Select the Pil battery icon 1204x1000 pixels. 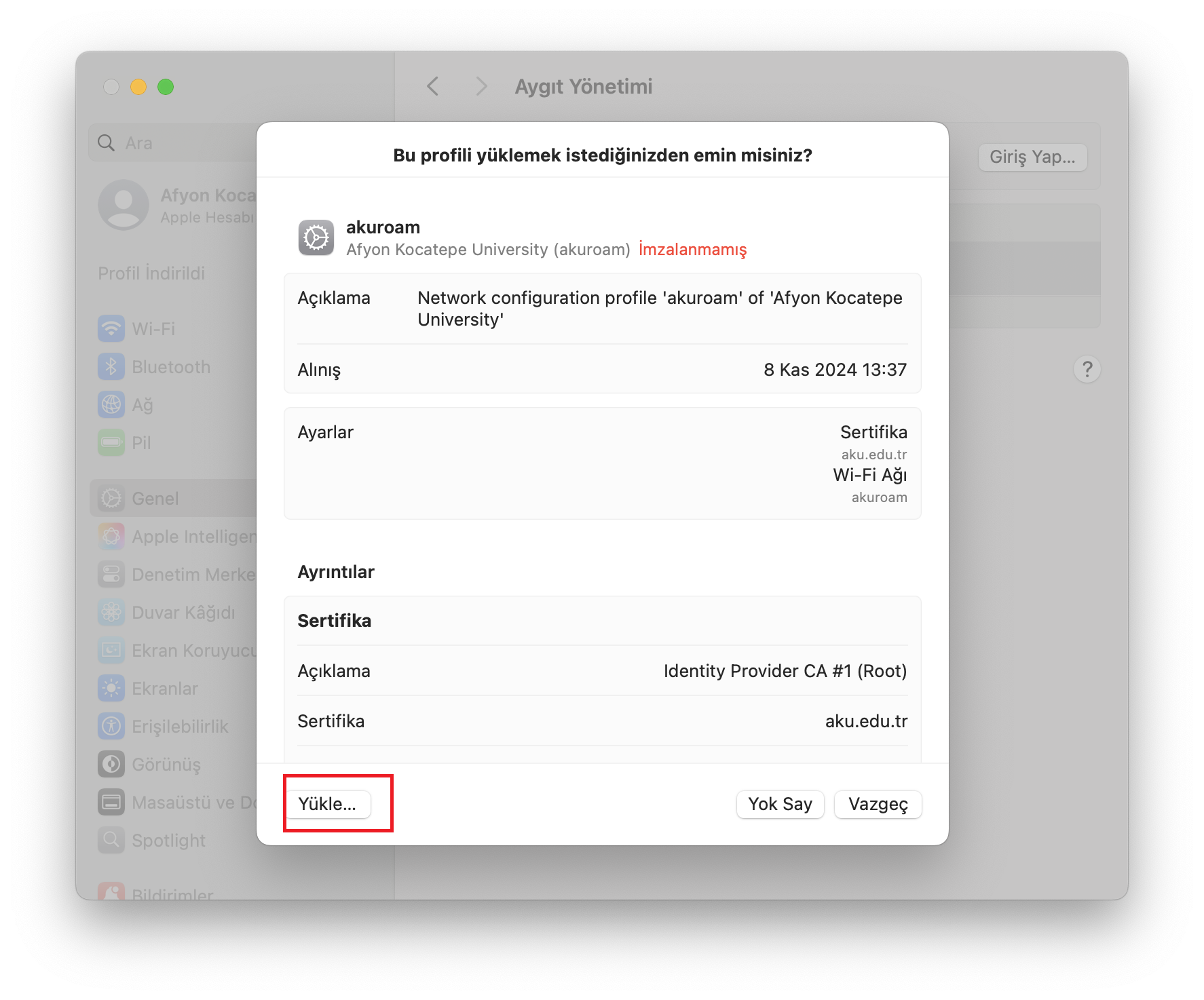coord(112,443)
